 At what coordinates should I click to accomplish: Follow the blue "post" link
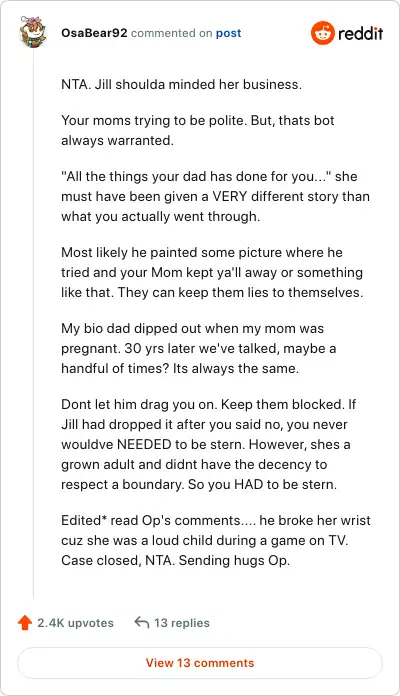coord(228,33)
